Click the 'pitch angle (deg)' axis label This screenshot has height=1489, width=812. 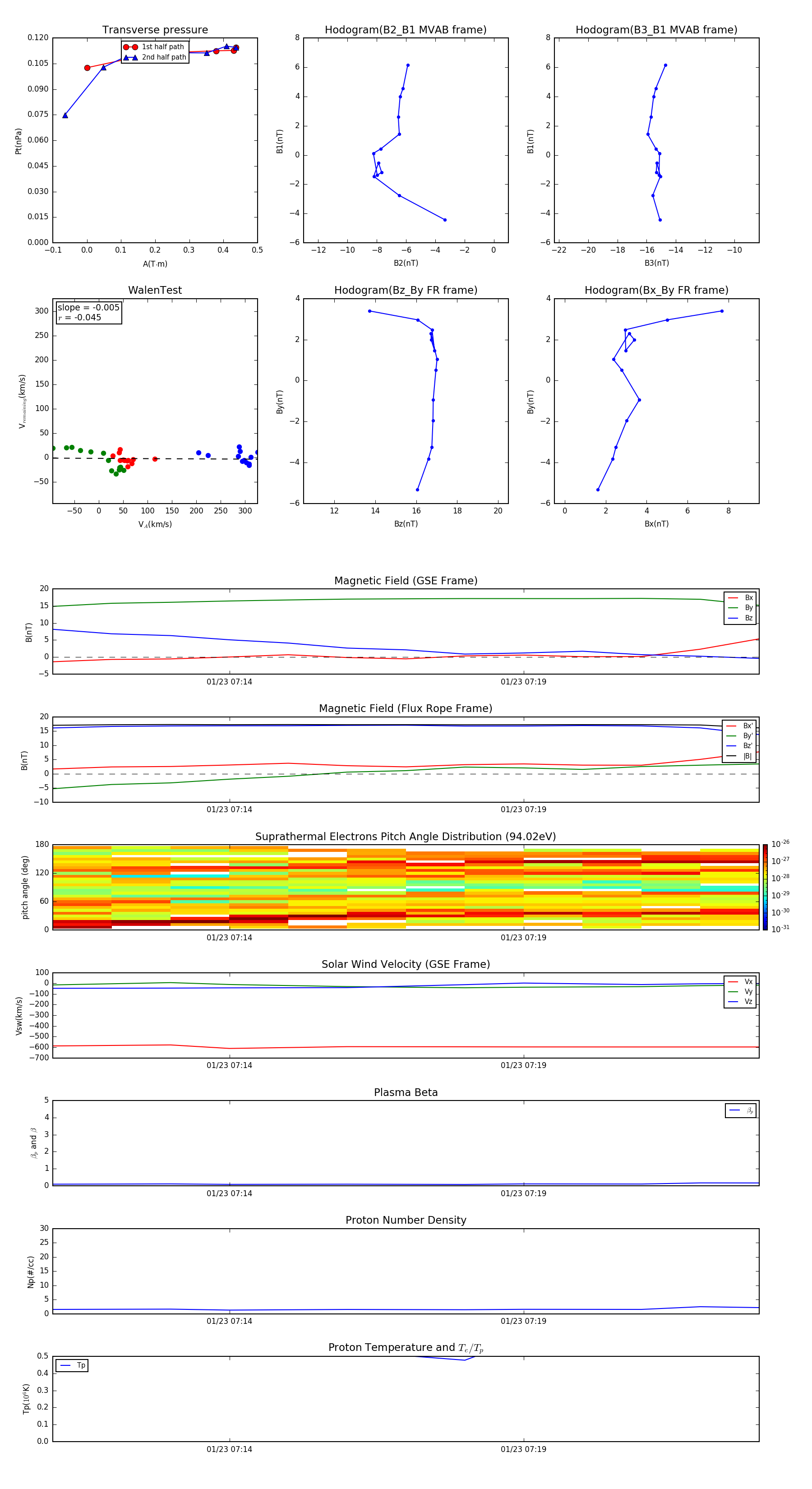coord(25,887)
